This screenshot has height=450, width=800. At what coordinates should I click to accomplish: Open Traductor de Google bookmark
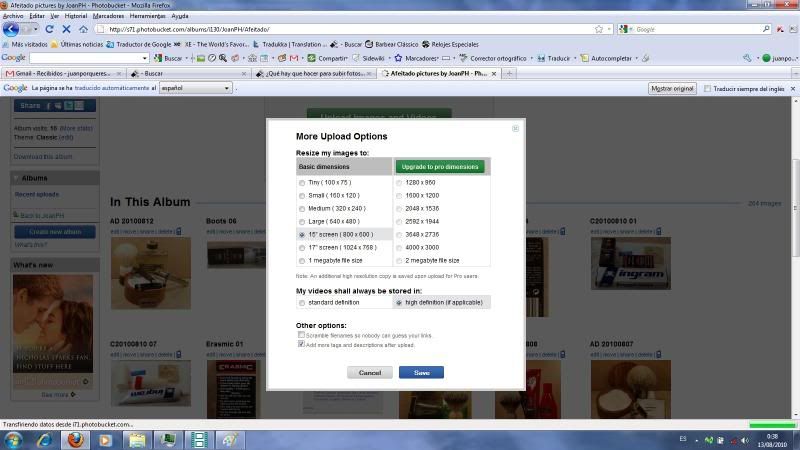[x=138, y=44]
